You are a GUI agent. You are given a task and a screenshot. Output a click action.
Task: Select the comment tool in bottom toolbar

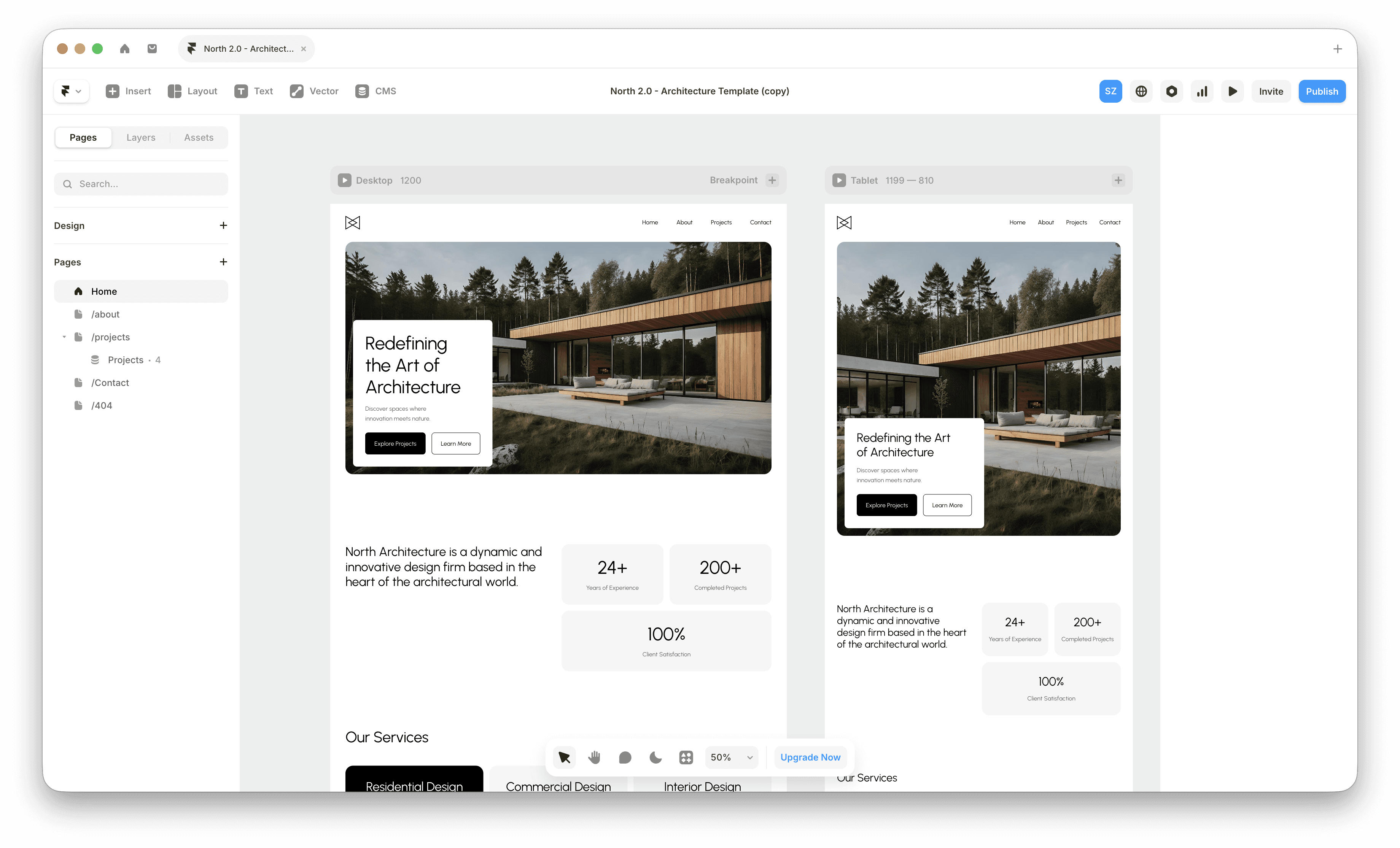(x=625, y=757)
